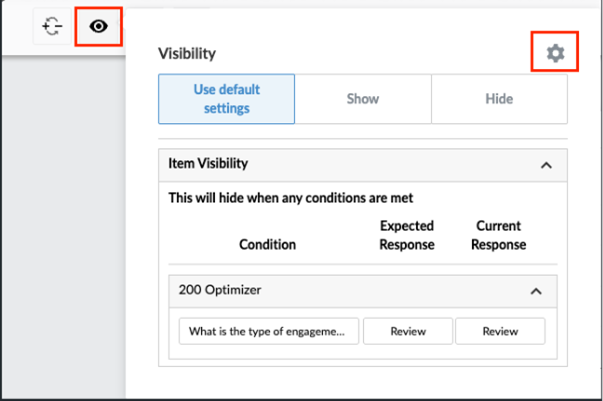
Task: Click the Expected Response column header
Action: (407, 235)
